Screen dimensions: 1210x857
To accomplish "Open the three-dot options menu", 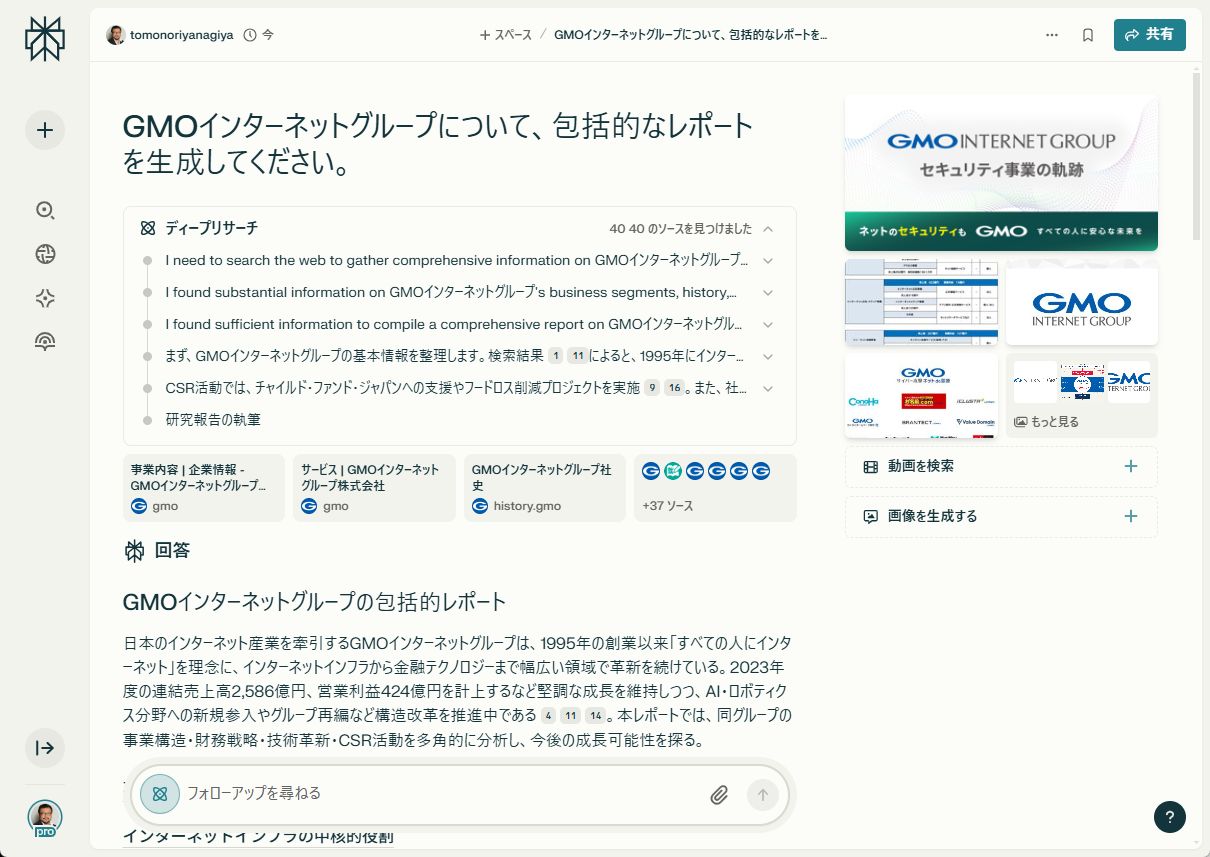I will click(1051, 34).
